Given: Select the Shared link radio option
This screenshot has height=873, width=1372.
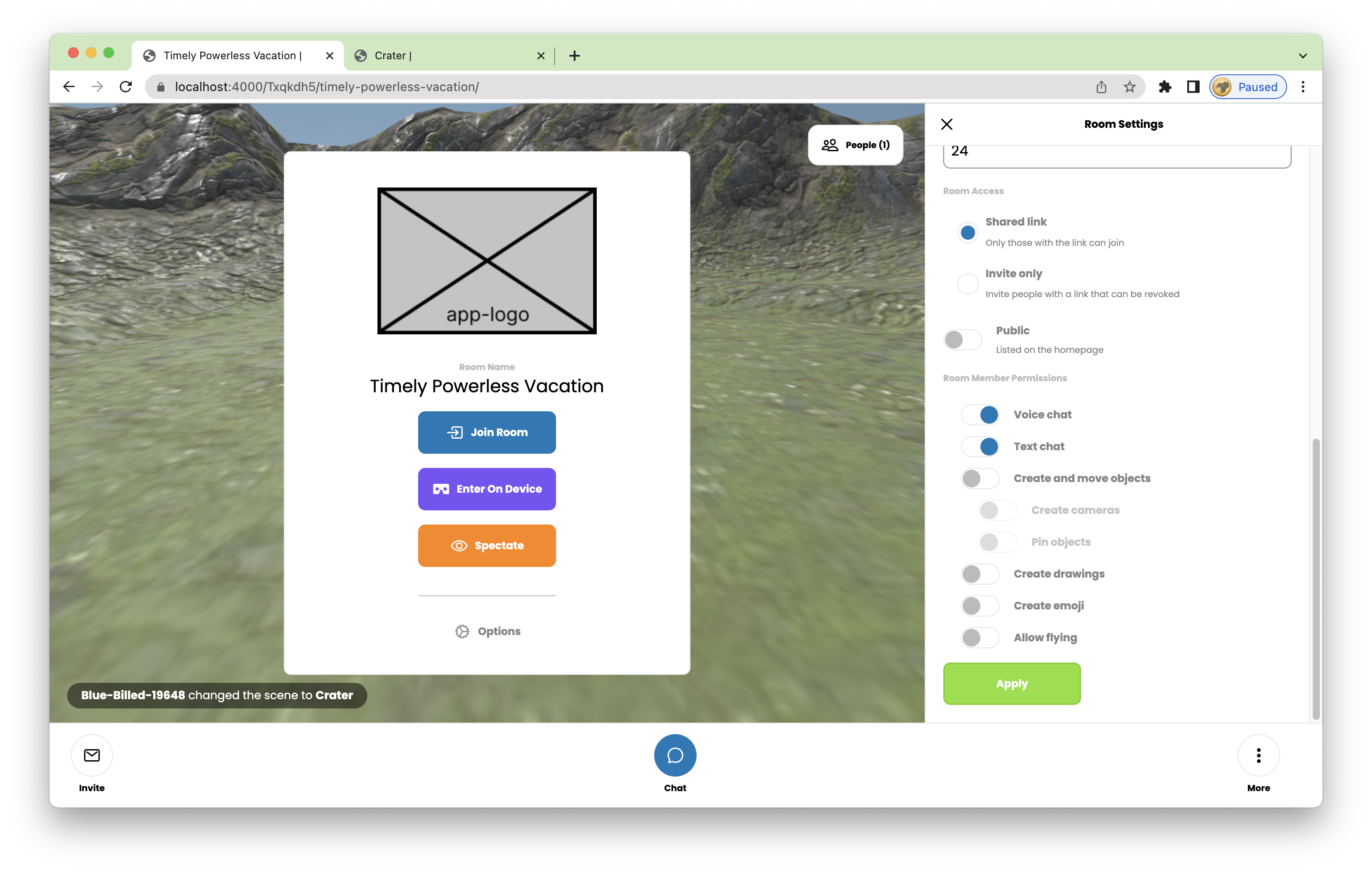Looking at the screenshot, I should (x=968, y=232).
